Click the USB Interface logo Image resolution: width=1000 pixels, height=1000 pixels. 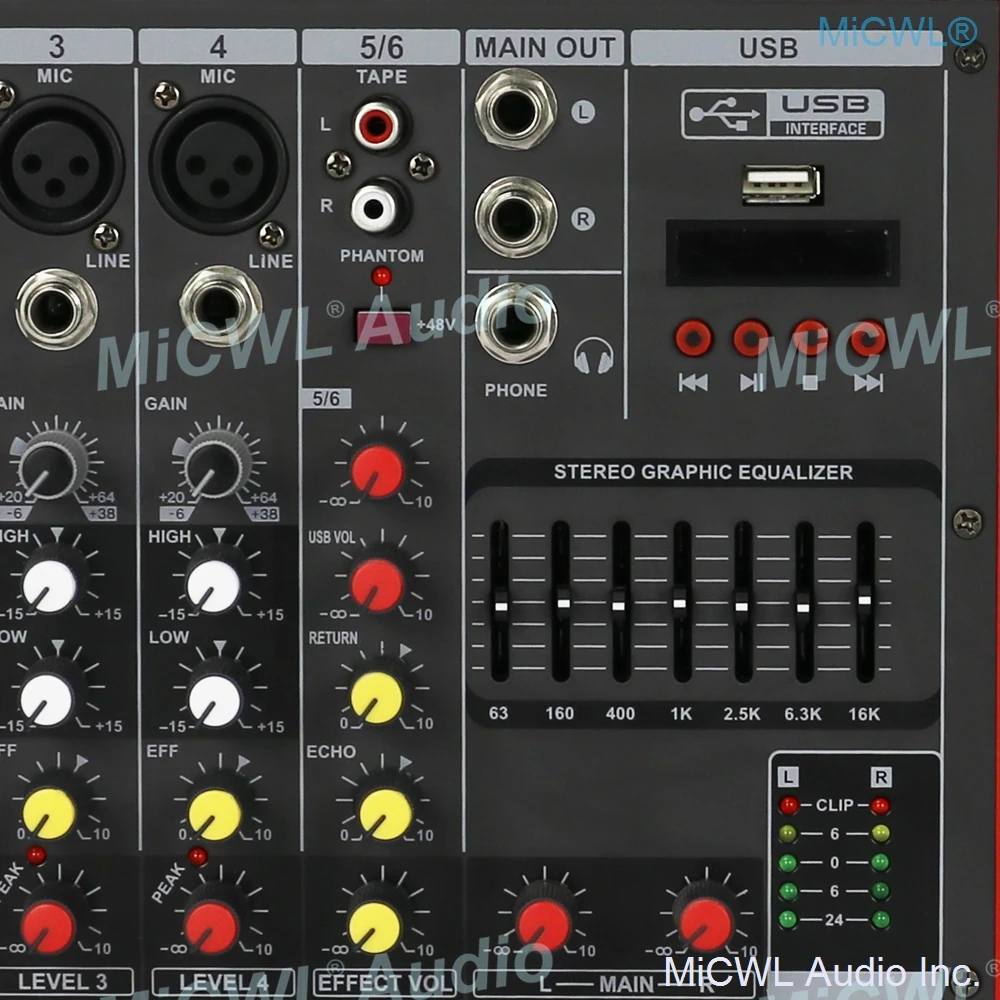(x=783, y=114)
